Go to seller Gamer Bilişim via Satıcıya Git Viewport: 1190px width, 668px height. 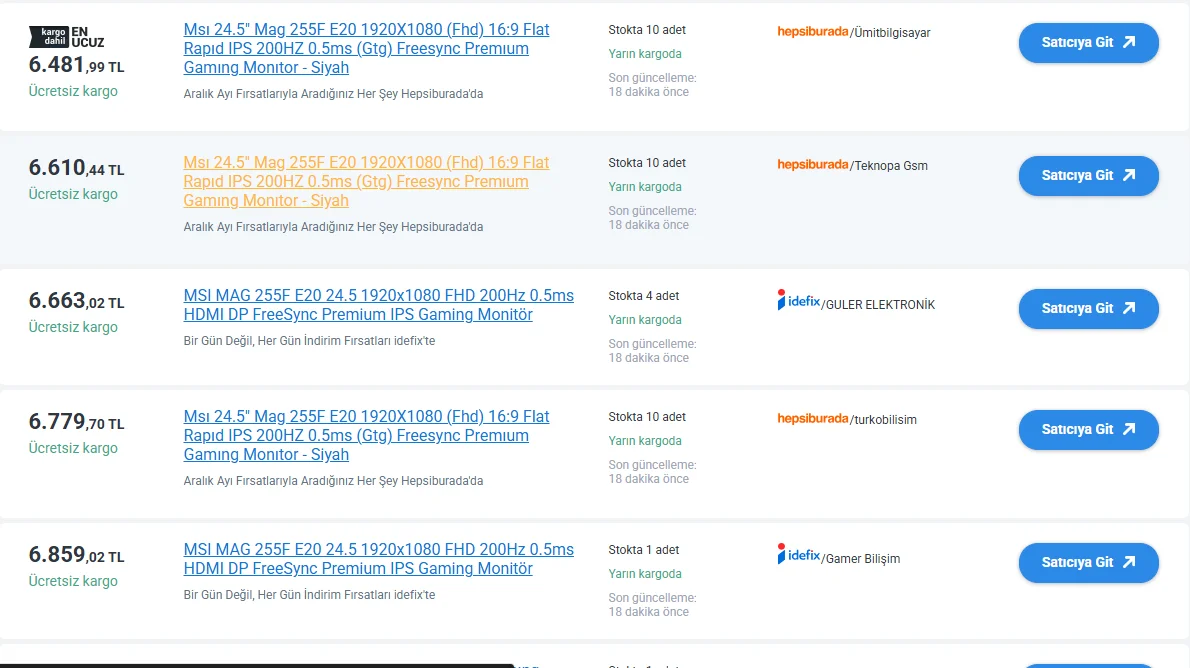click(x=1088, y=562)
